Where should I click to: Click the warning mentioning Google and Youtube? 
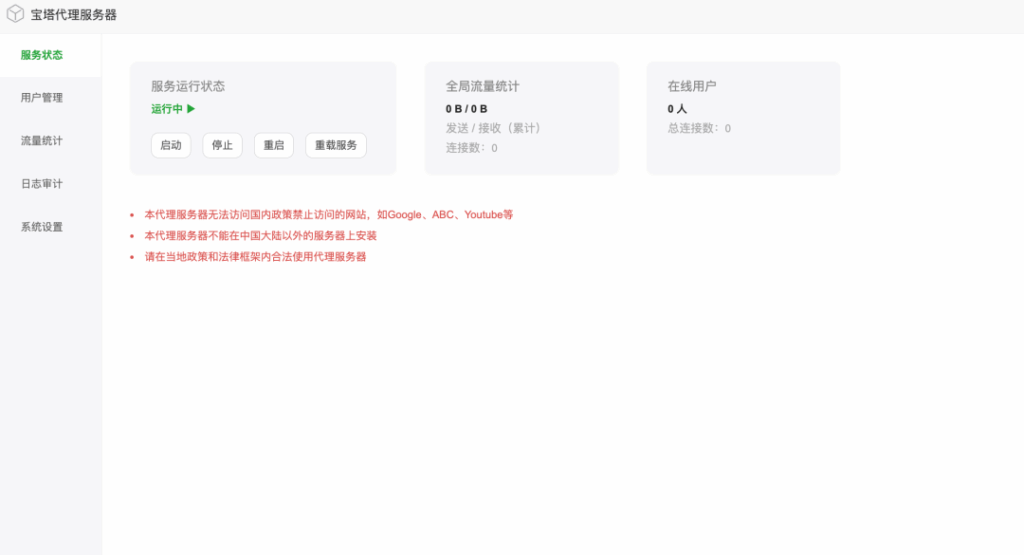pos(328,215)
